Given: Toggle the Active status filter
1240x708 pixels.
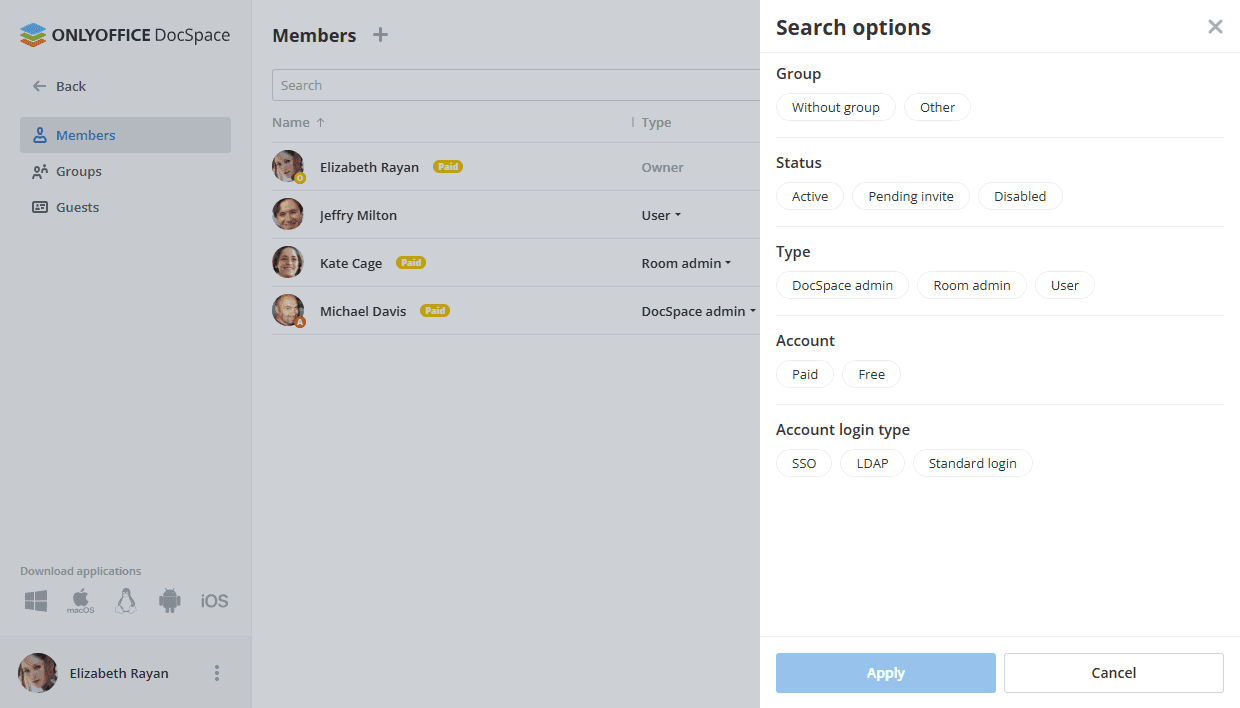Looking at the screenshot, I should (809, 196).
